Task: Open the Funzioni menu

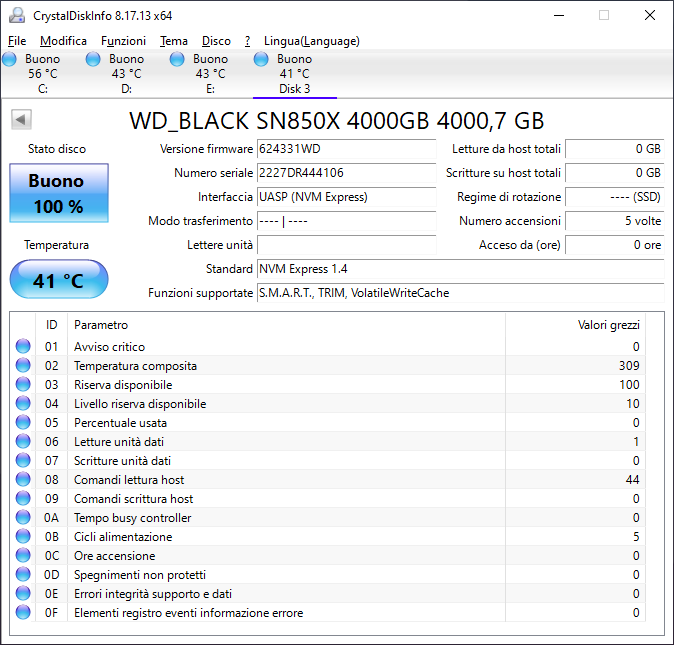Action: pyautogui.click(x=123, y=41)
